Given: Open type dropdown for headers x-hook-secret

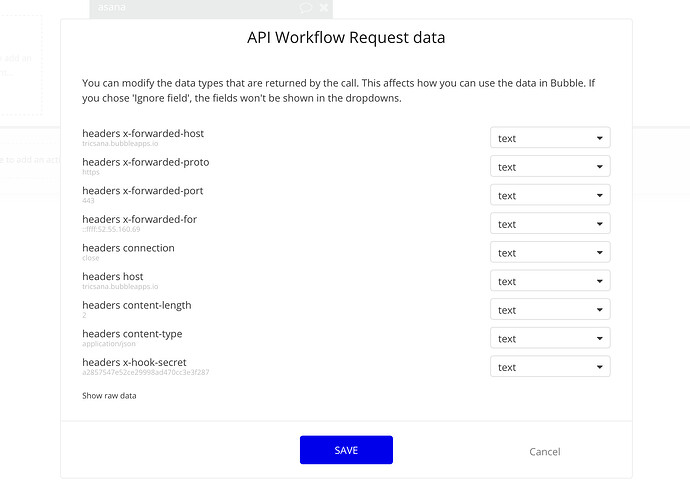Looking at the screenshot, I should coord(550,367).
